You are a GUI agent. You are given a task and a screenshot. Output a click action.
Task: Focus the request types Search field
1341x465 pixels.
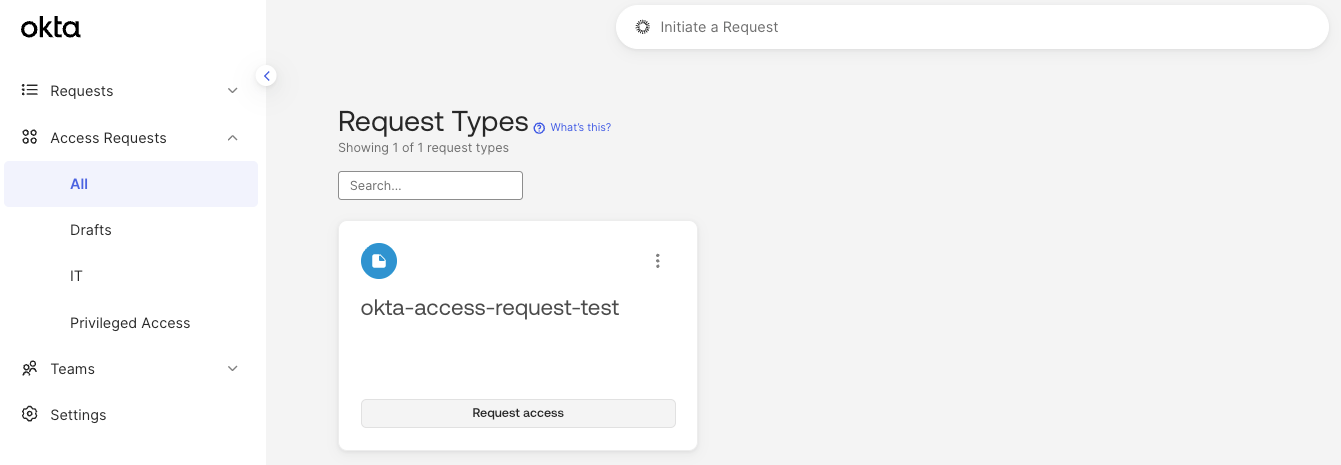click(430, 185)
